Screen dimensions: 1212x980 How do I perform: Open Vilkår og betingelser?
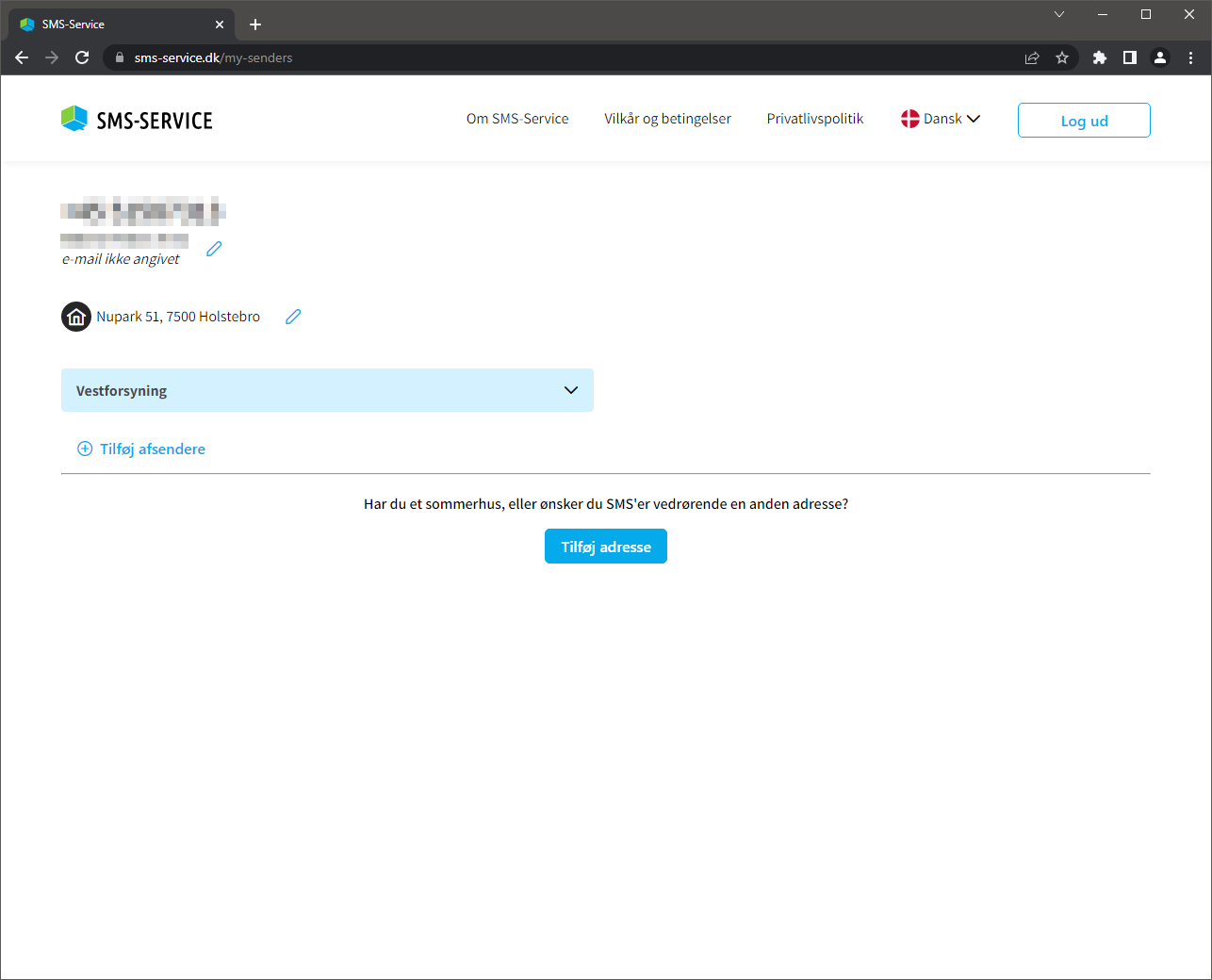click(x=667, y=119)
